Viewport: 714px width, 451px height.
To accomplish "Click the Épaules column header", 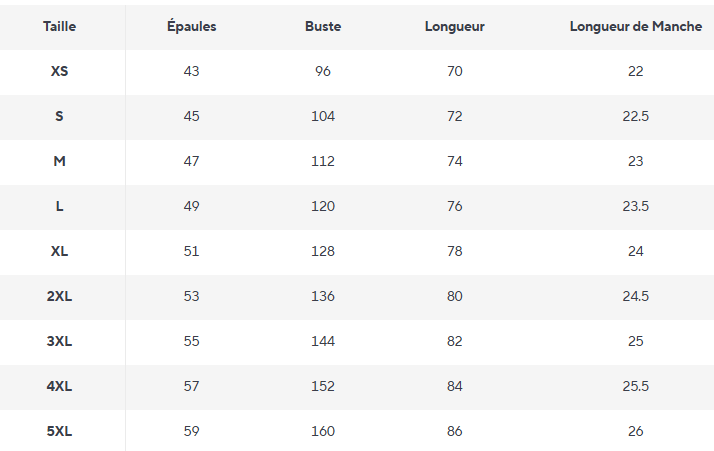I will tap(191, 26).
